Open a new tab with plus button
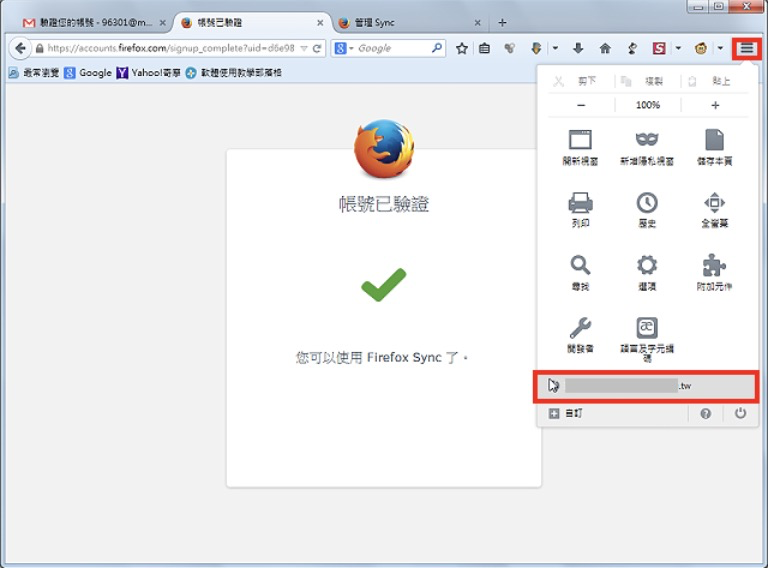 click(502, 23)
